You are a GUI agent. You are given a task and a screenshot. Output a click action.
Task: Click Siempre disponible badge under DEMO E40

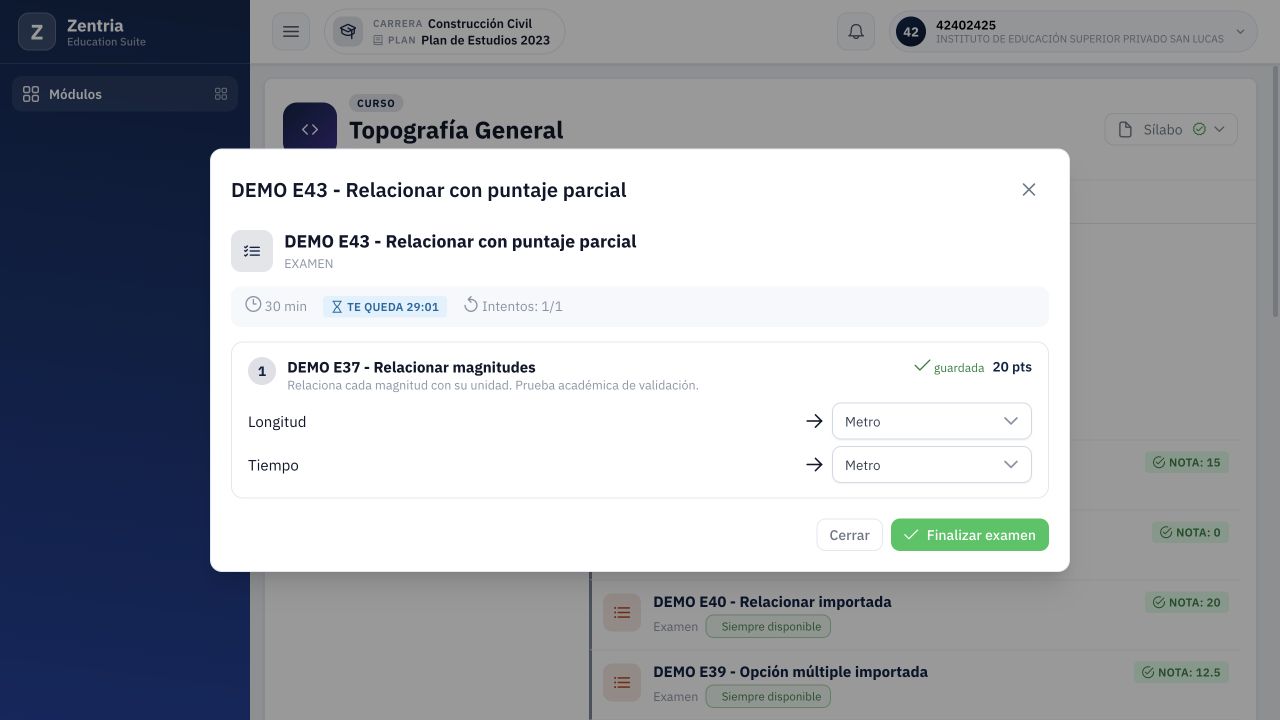[x=768, y=627]
